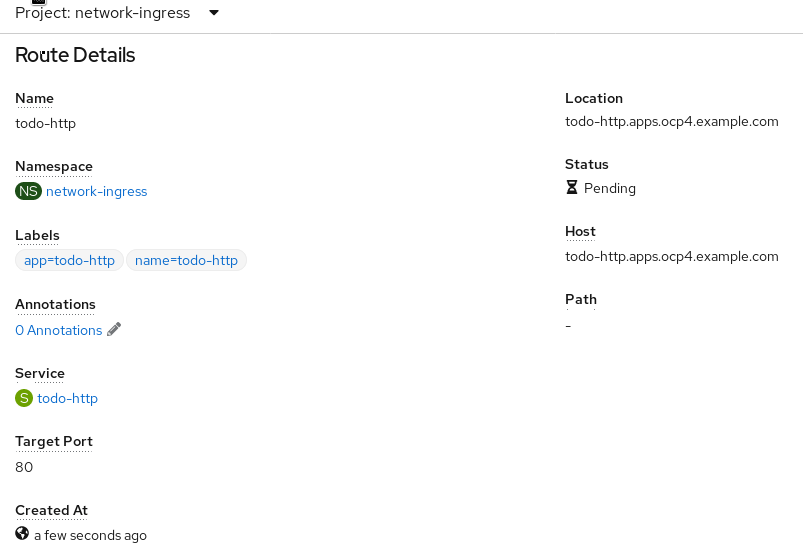Screen dimensions: 803x552
Task: Click the Path field label
Action: click(x=580, y=299)
